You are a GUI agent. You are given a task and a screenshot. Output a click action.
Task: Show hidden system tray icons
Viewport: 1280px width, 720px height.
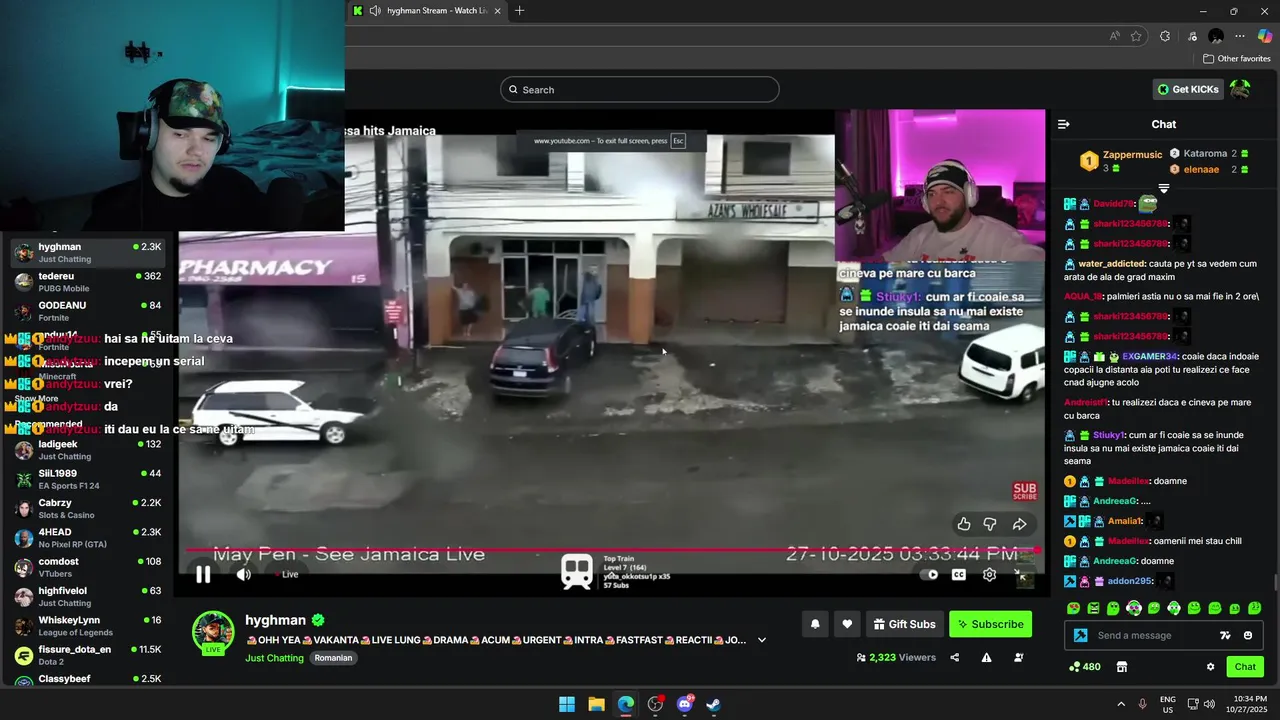pos(1121,704)
